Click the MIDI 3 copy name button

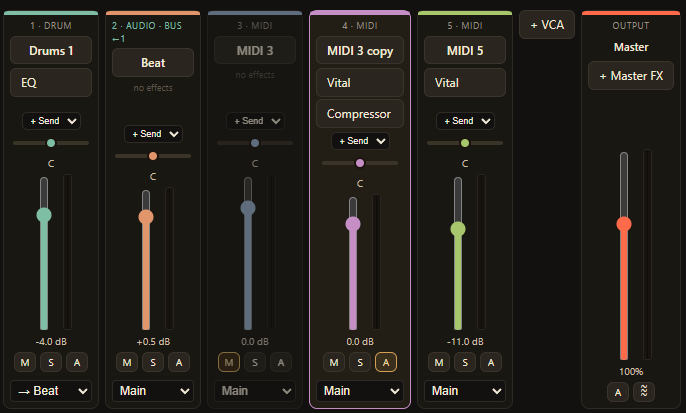(360, 51)
